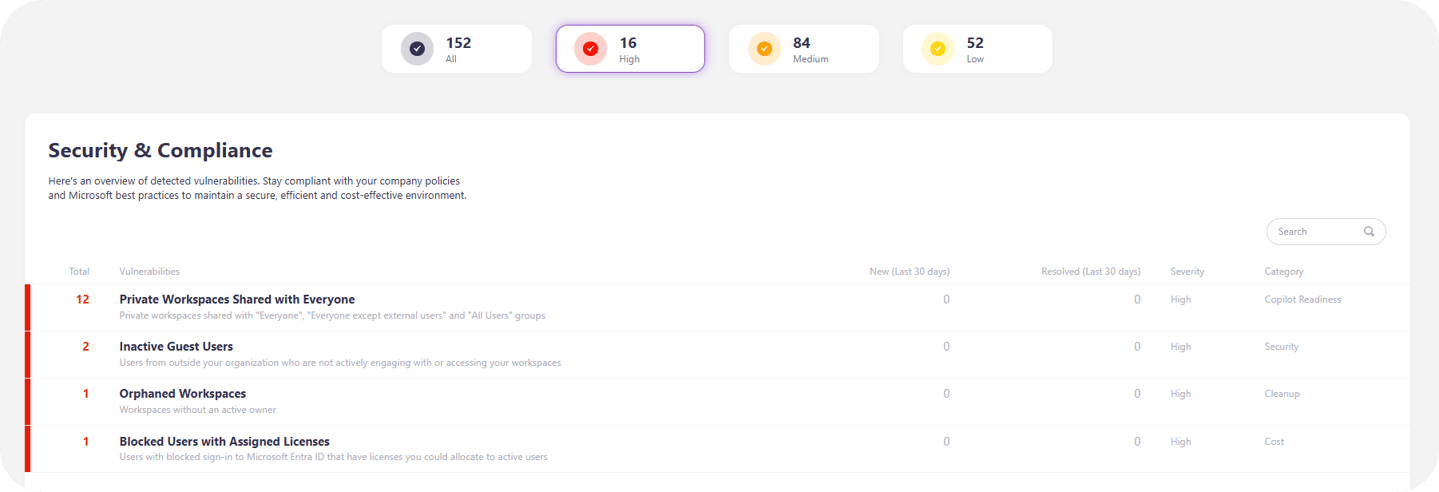Click the orange checkmark icon on the Medium card
The image size is (1439, 492).
765,49
